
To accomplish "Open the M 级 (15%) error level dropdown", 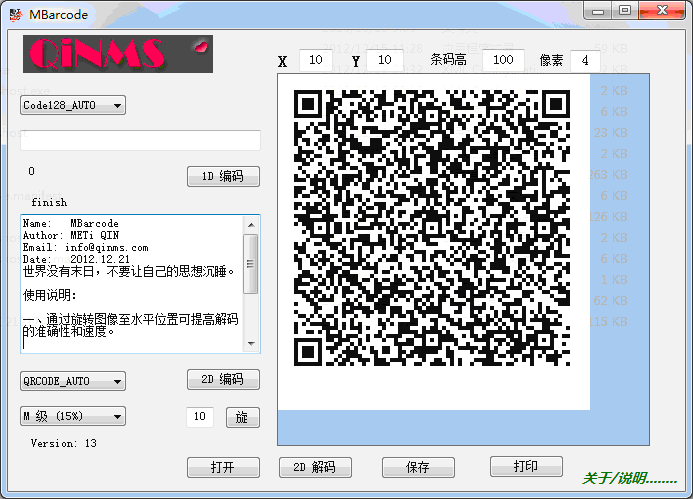I will click(73, 416).
